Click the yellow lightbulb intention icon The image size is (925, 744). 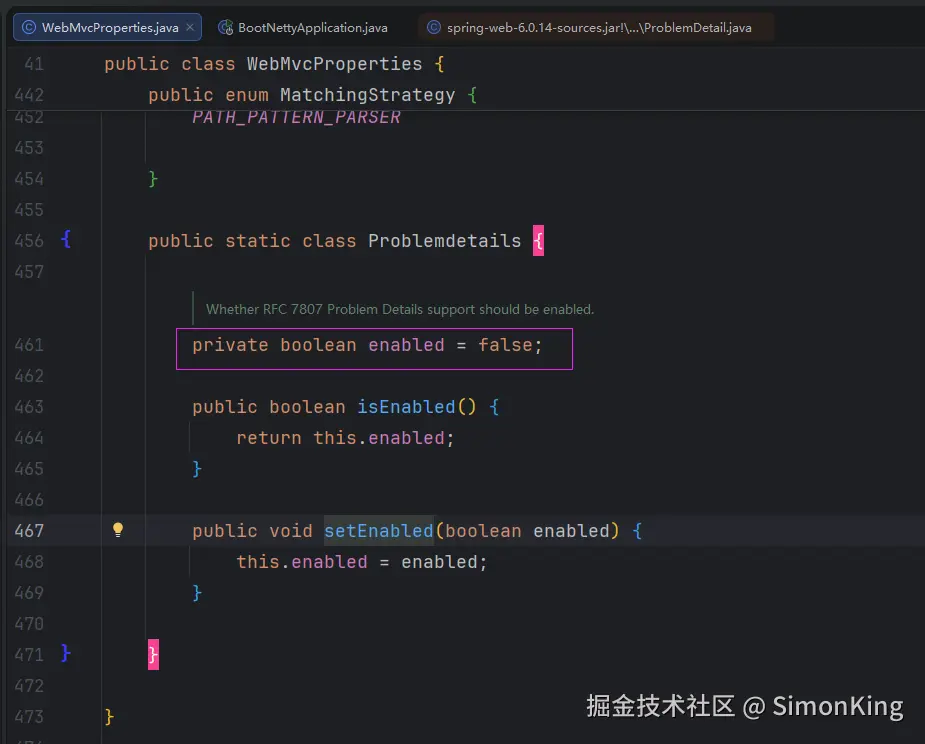[118, 530]
